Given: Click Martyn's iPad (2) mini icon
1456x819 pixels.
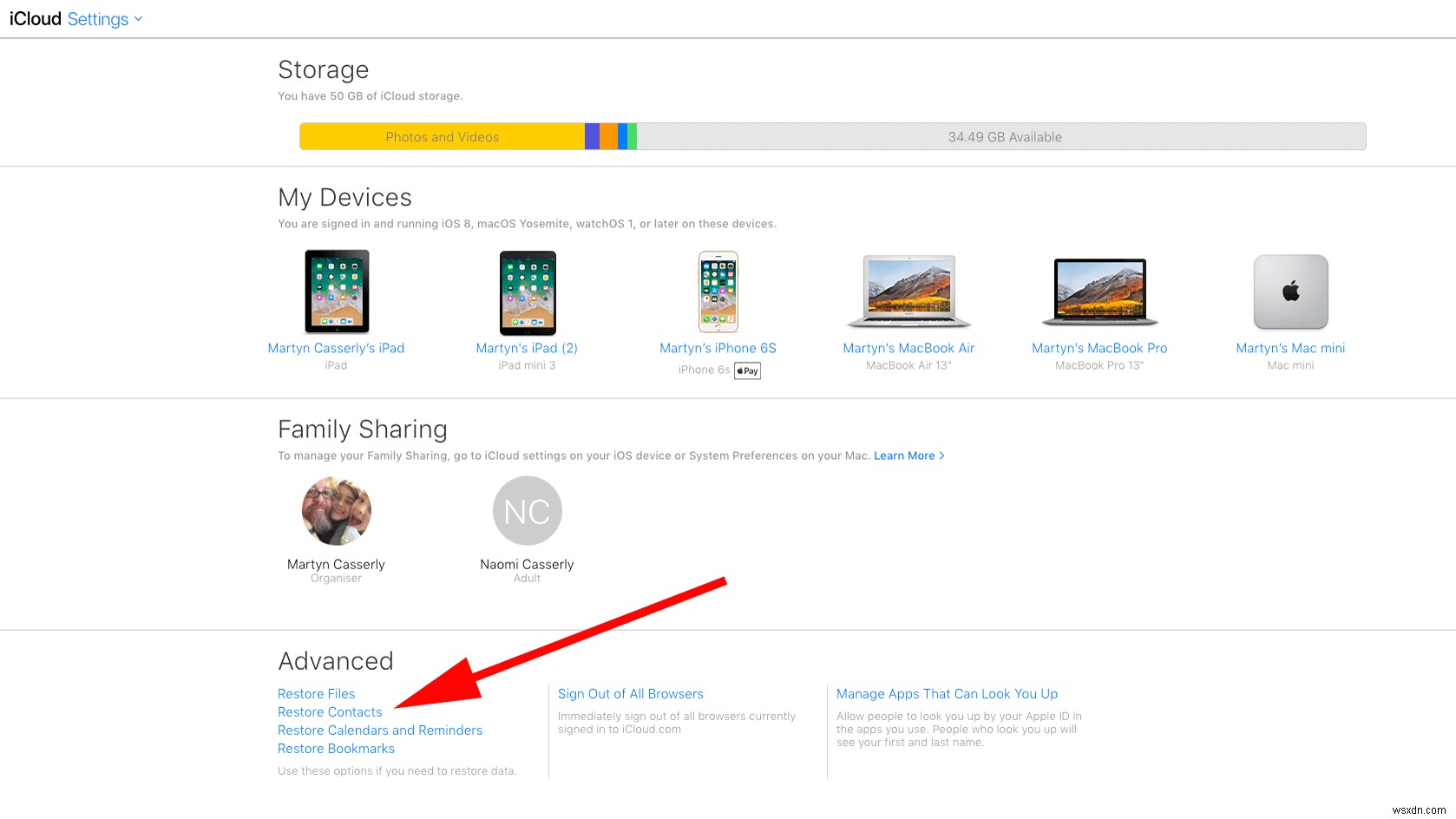Looking at the screenshot, I should pyautogui.click(x=527, y=292).
